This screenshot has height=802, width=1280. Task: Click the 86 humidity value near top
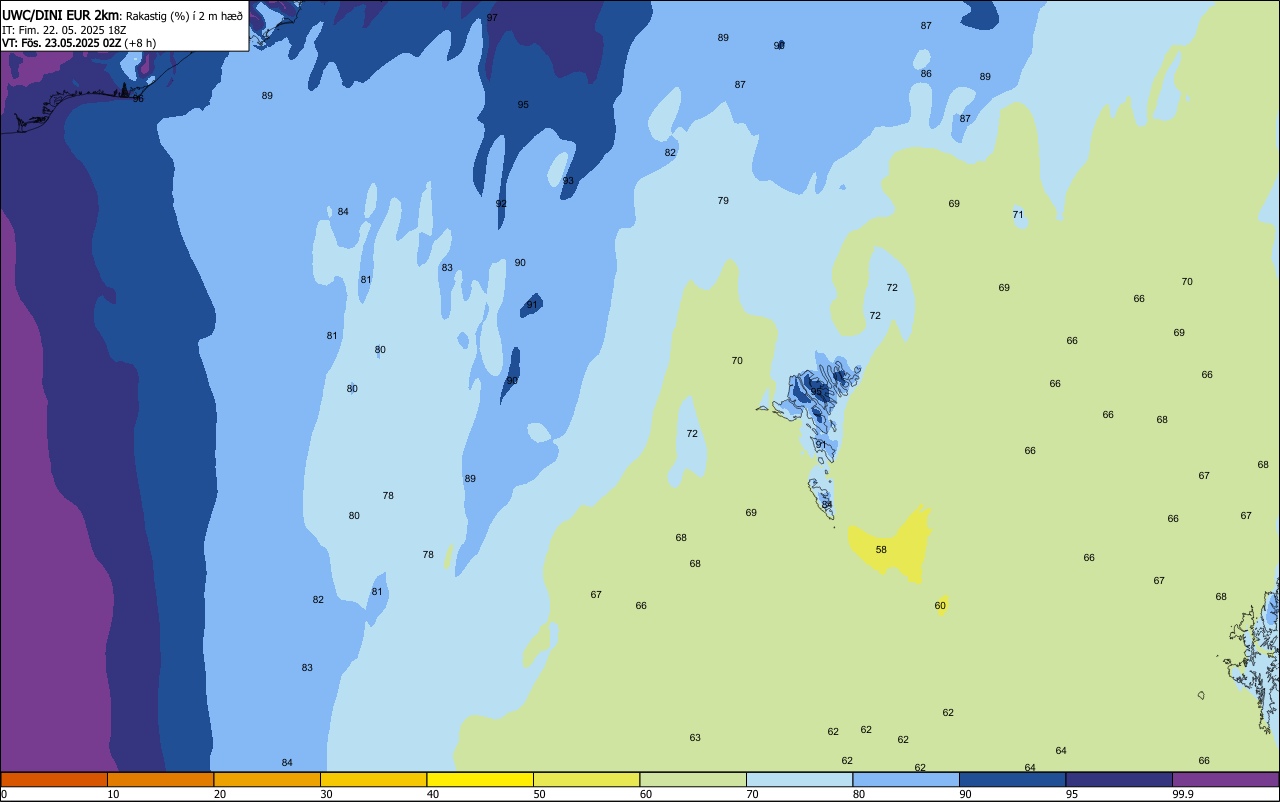(x=926, y=74)
